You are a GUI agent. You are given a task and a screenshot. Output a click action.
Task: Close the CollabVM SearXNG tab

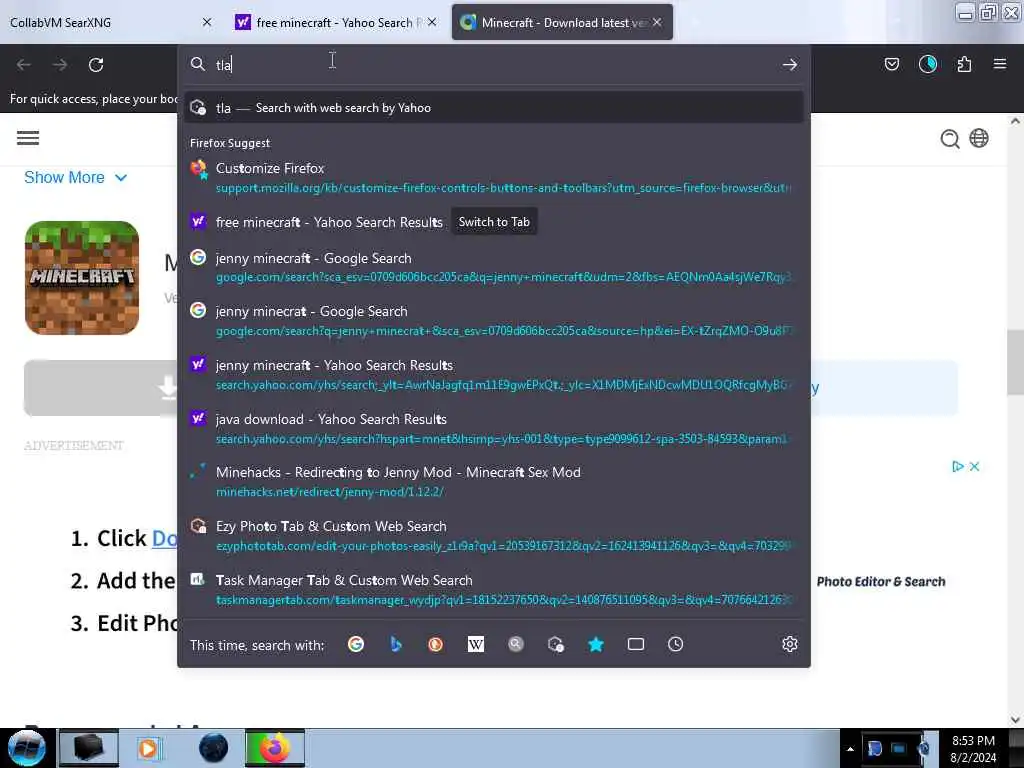(x=207, y=22)
